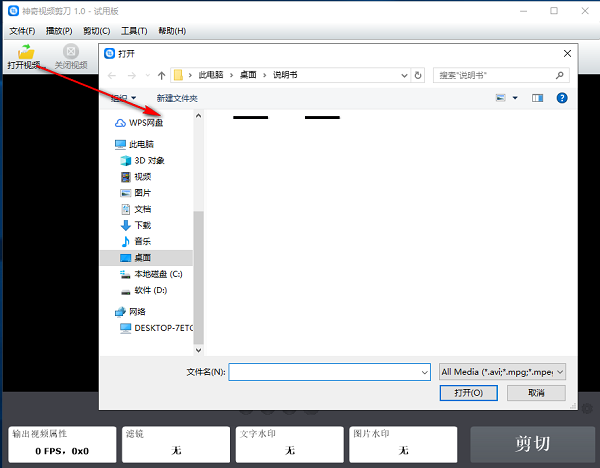Open the 工具(T) menu

134,31
